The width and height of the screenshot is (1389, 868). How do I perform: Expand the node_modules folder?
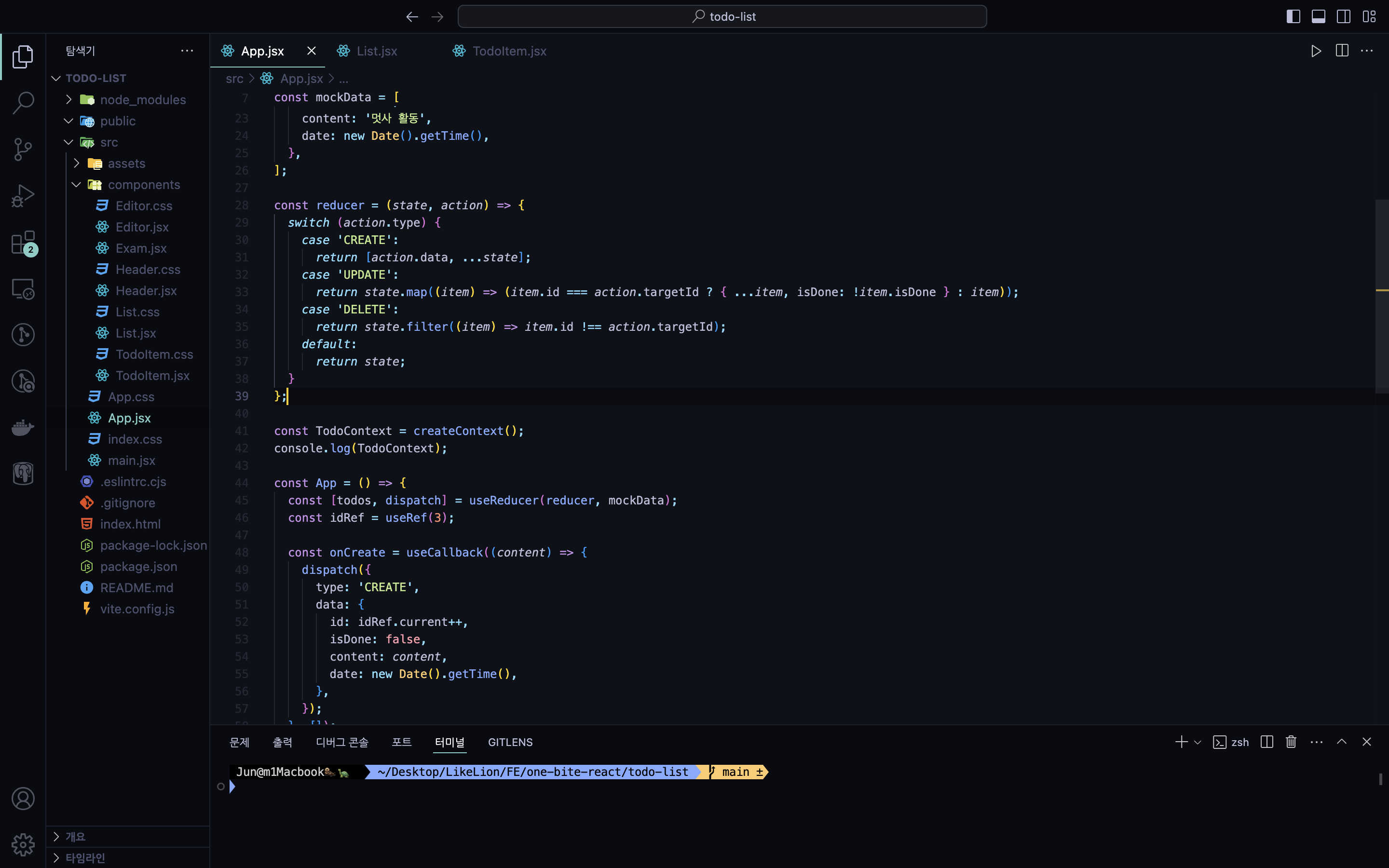click(x=142, y=100)
